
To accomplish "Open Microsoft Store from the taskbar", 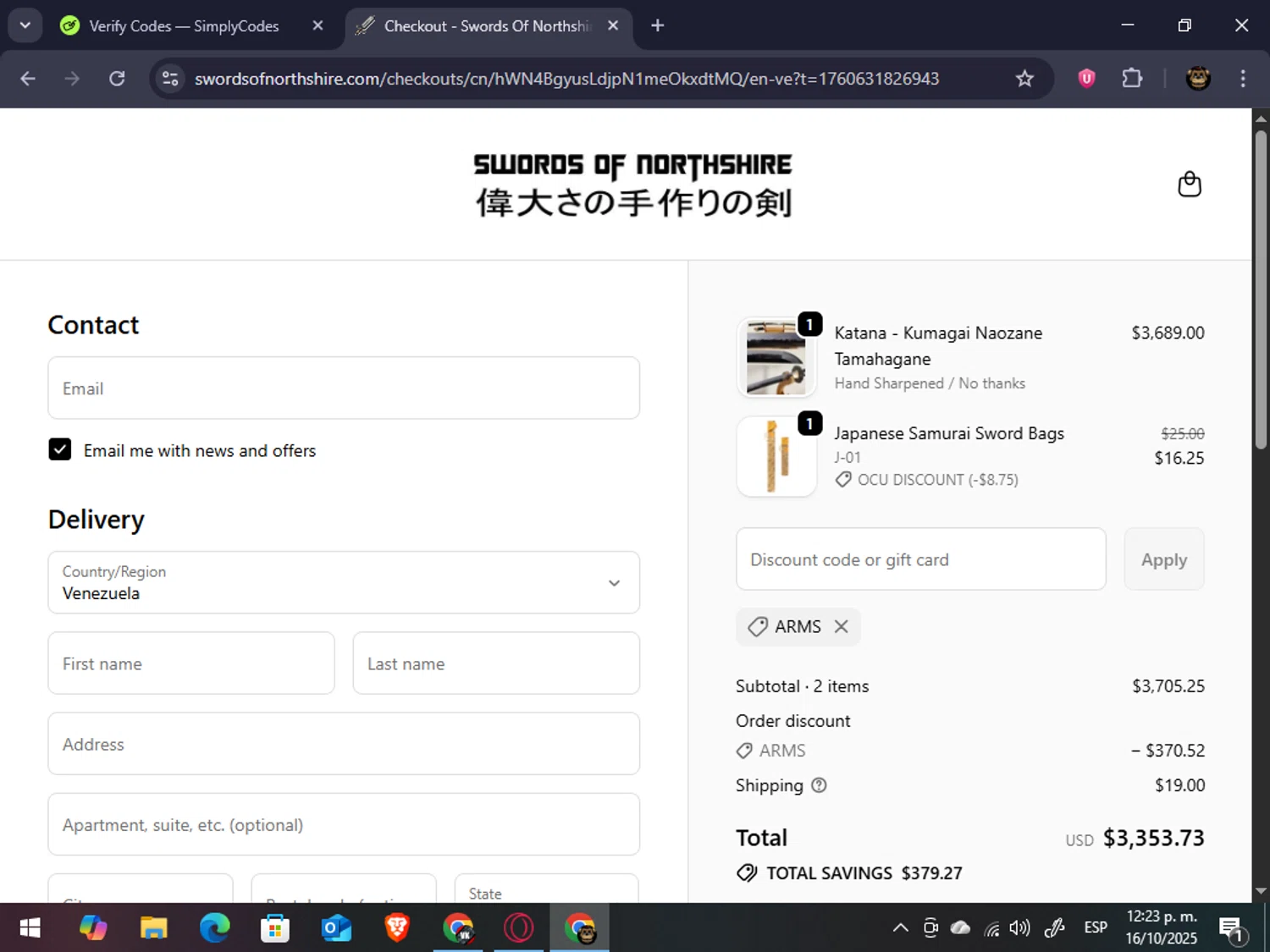I will pyautogui.click(x=275, y=928).
